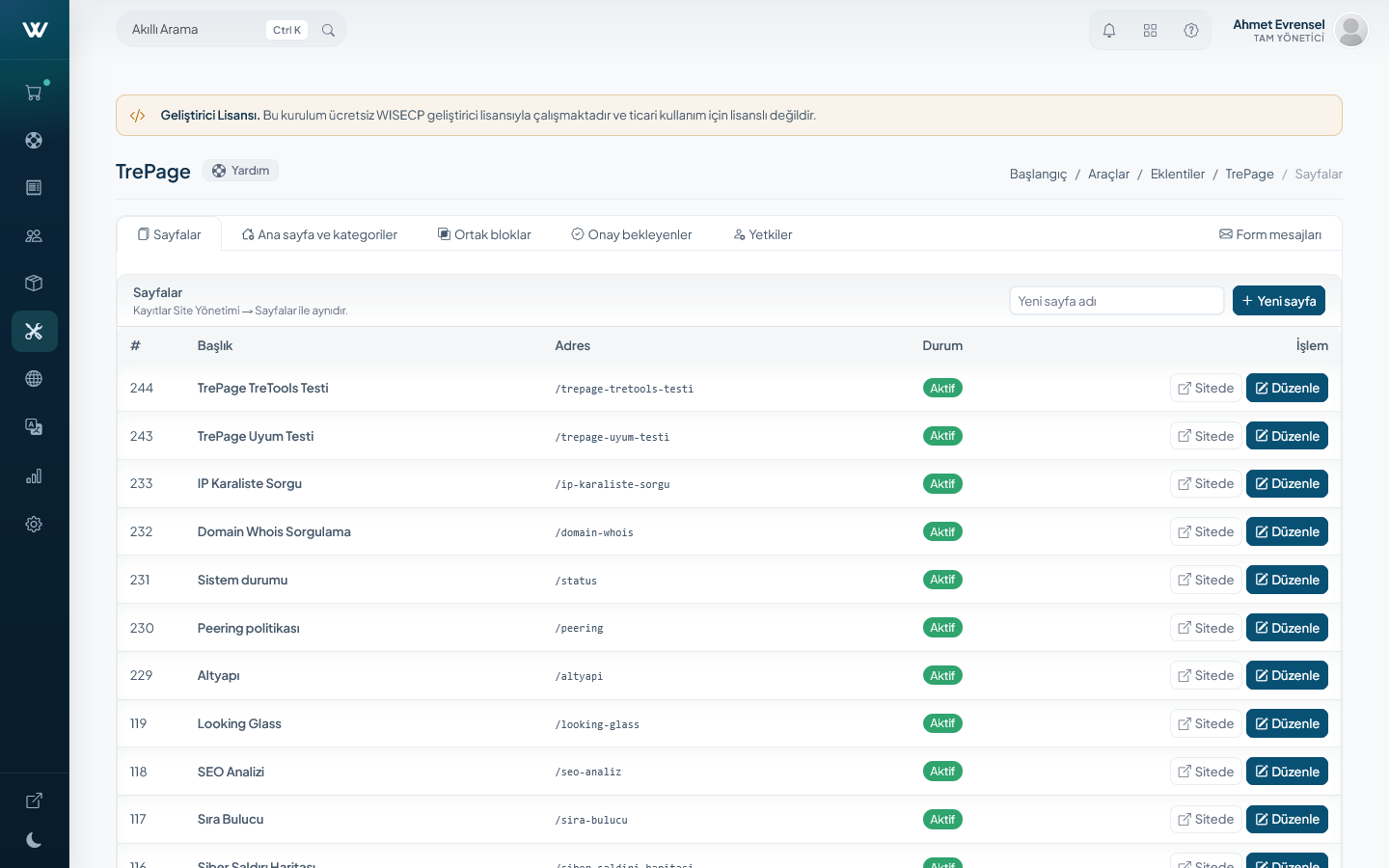Go to Eklentiler breadcrumb
1389x868 pixels.
coord(1178,175)
